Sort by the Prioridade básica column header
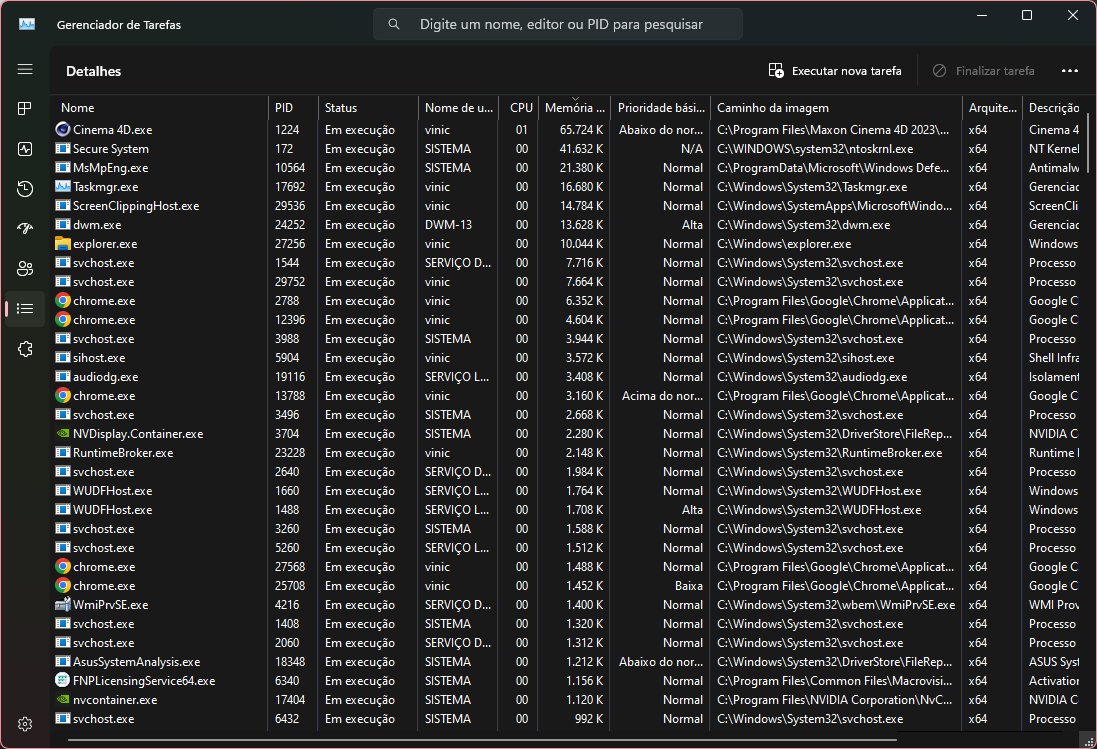This screenshot has height=749, width=1097. pos(661,108)
